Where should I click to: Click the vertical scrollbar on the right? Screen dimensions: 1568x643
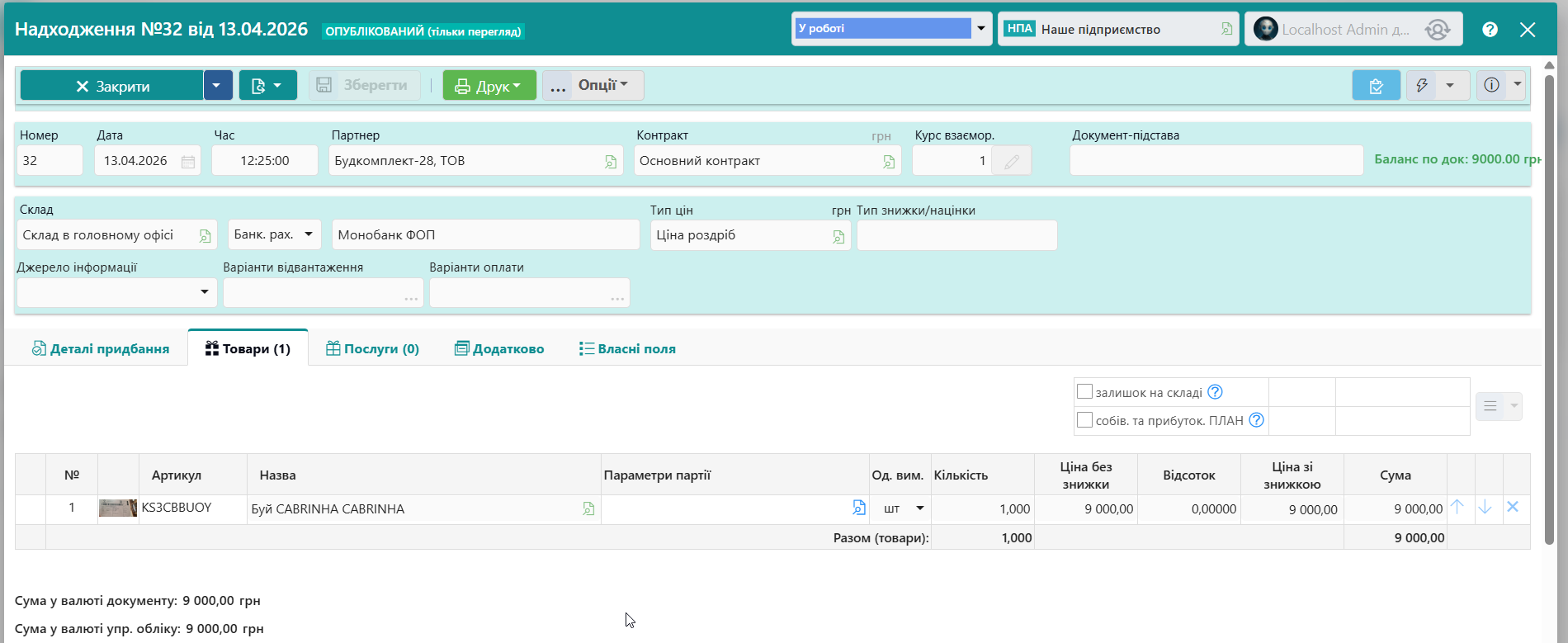click(x=1549, y=310)
